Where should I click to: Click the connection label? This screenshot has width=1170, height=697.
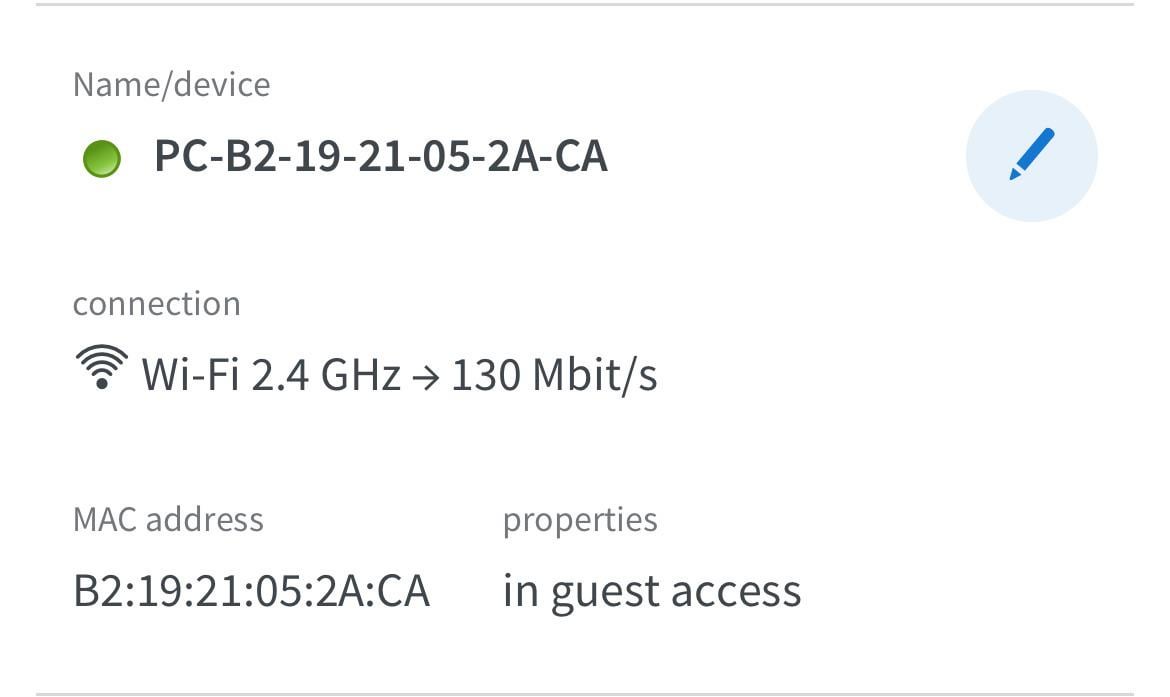156,303
